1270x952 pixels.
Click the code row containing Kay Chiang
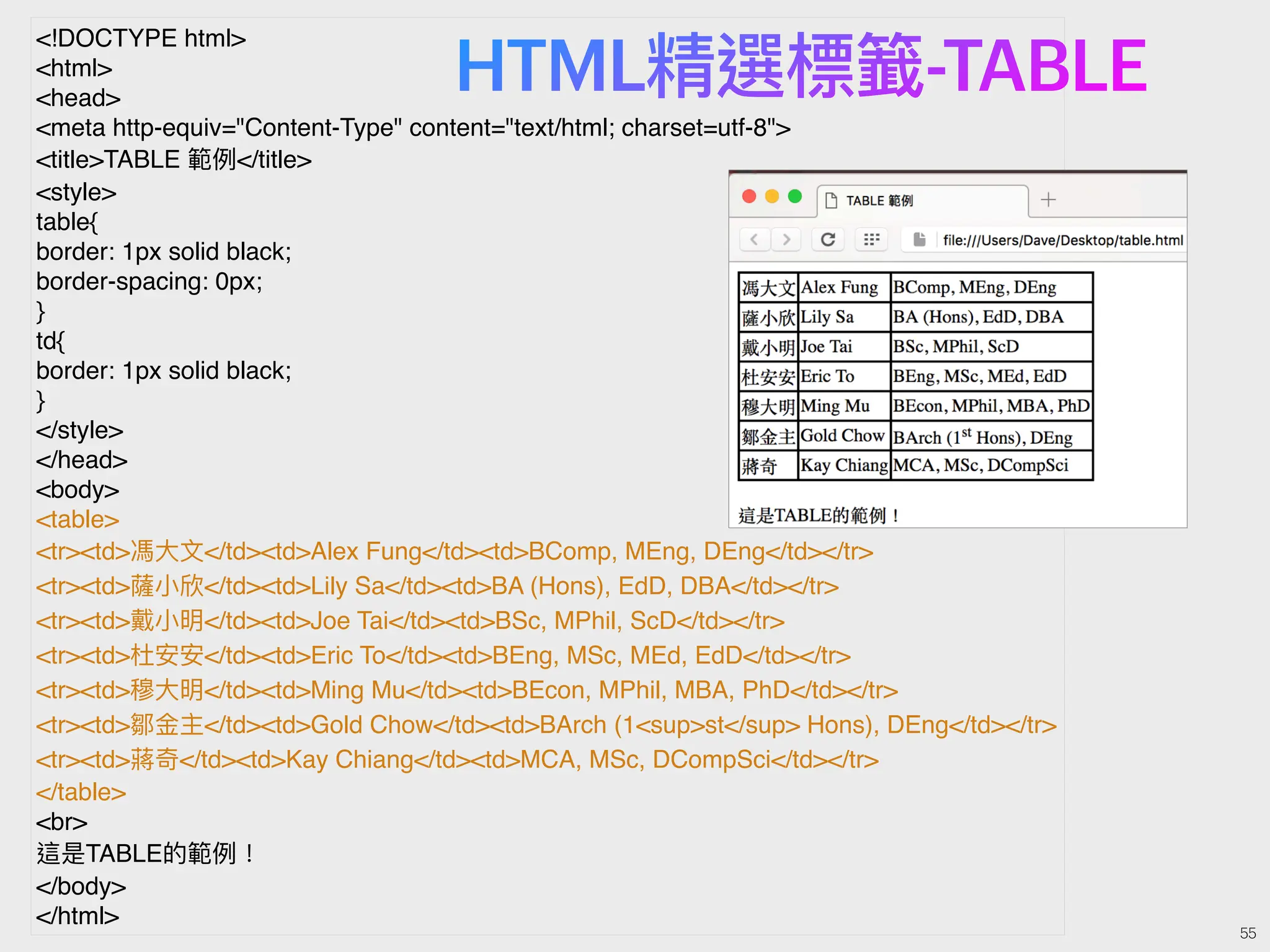point(457,760)
